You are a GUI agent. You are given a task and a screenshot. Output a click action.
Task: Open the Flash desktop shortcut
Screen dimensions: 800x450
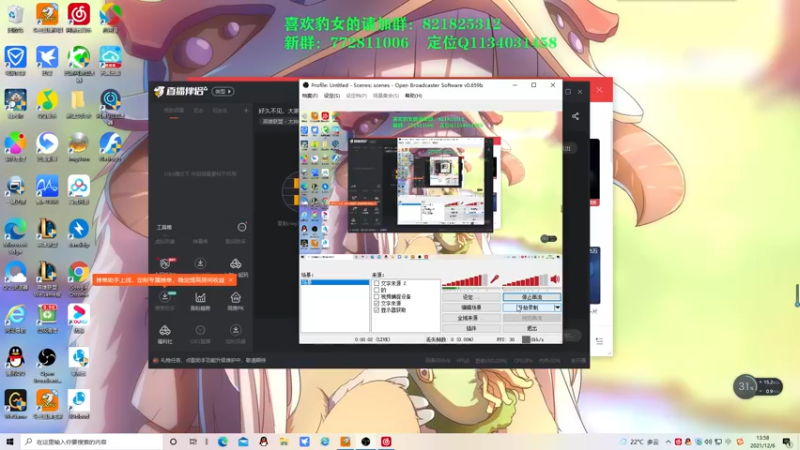110,147
